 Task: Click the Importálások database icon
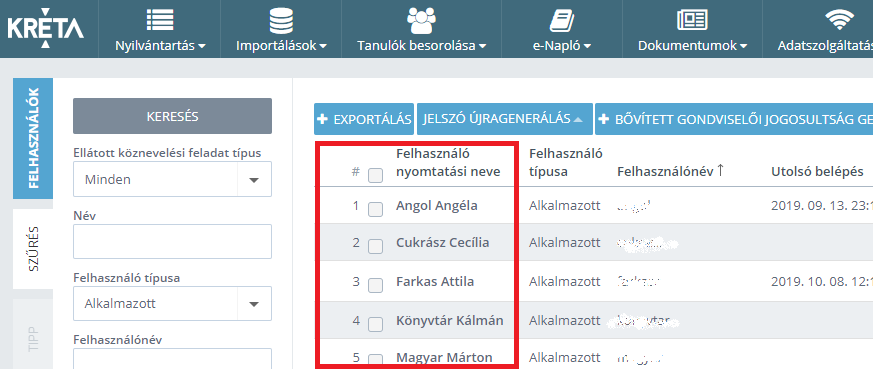tap(281, 21)
